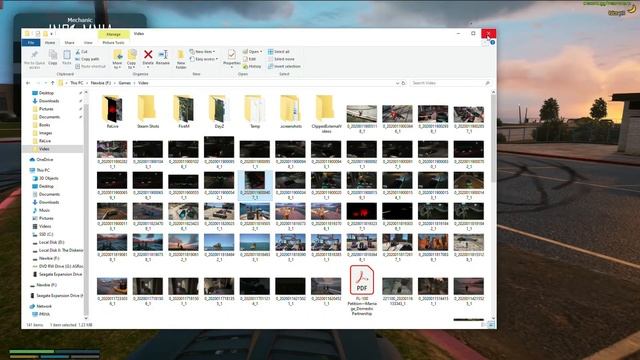
Task: Click the highlighted selected video thumbnail
Action: point(255,185)
